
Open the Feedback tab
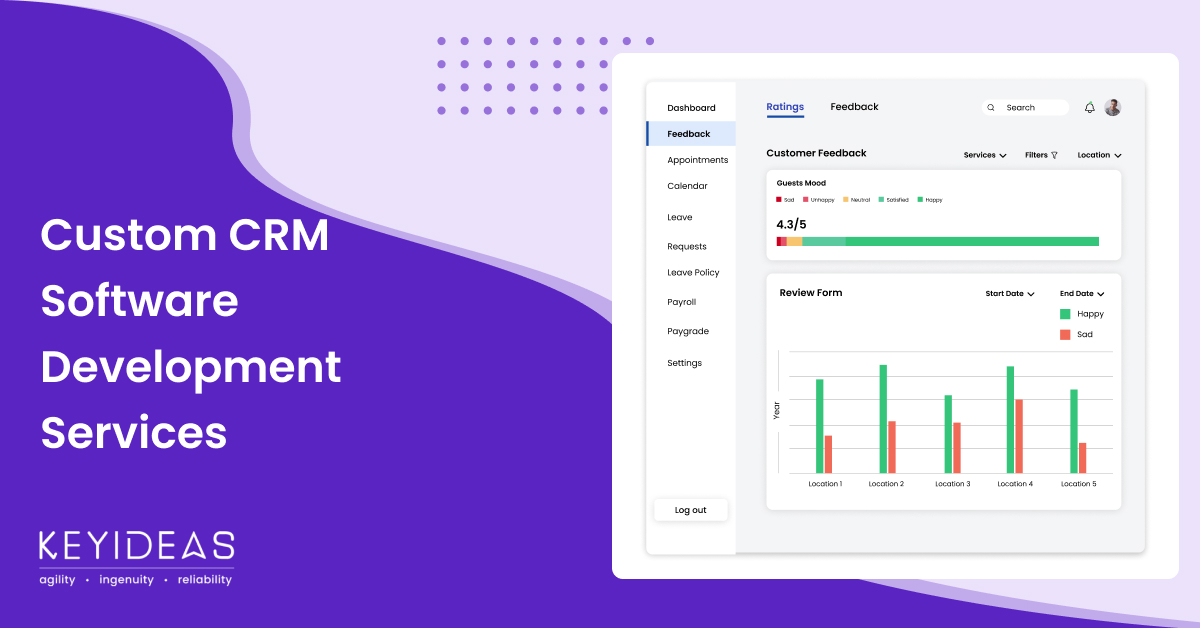(854, 106)
